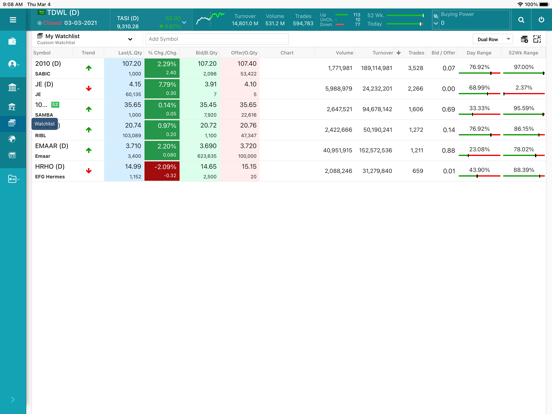
Task: Open the wallet portfolio icon in sidebar
Action: pyautogui.click(x=12, y=42)
